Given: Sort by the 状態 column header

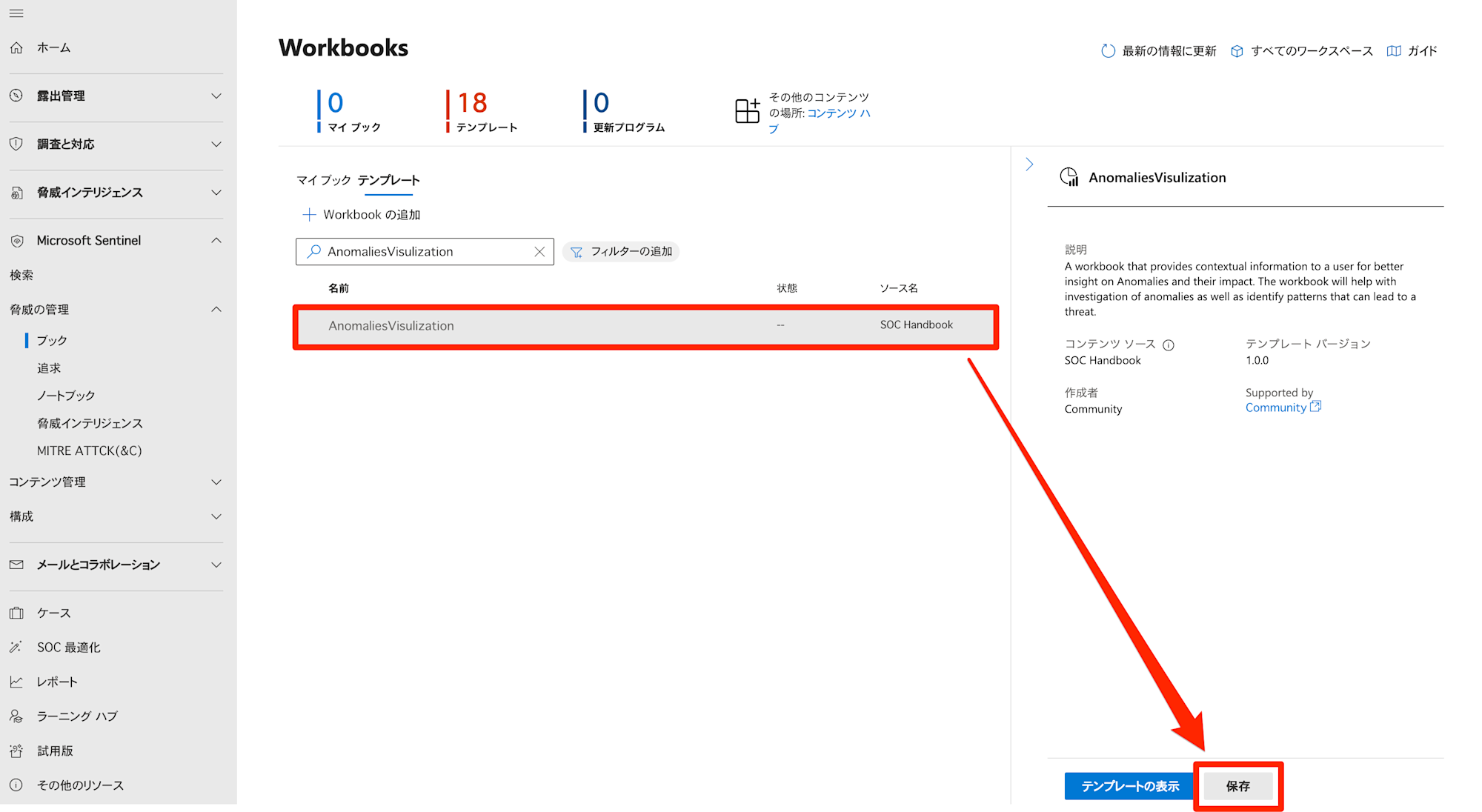Looking at the screenshot, I should click(787, 288).
